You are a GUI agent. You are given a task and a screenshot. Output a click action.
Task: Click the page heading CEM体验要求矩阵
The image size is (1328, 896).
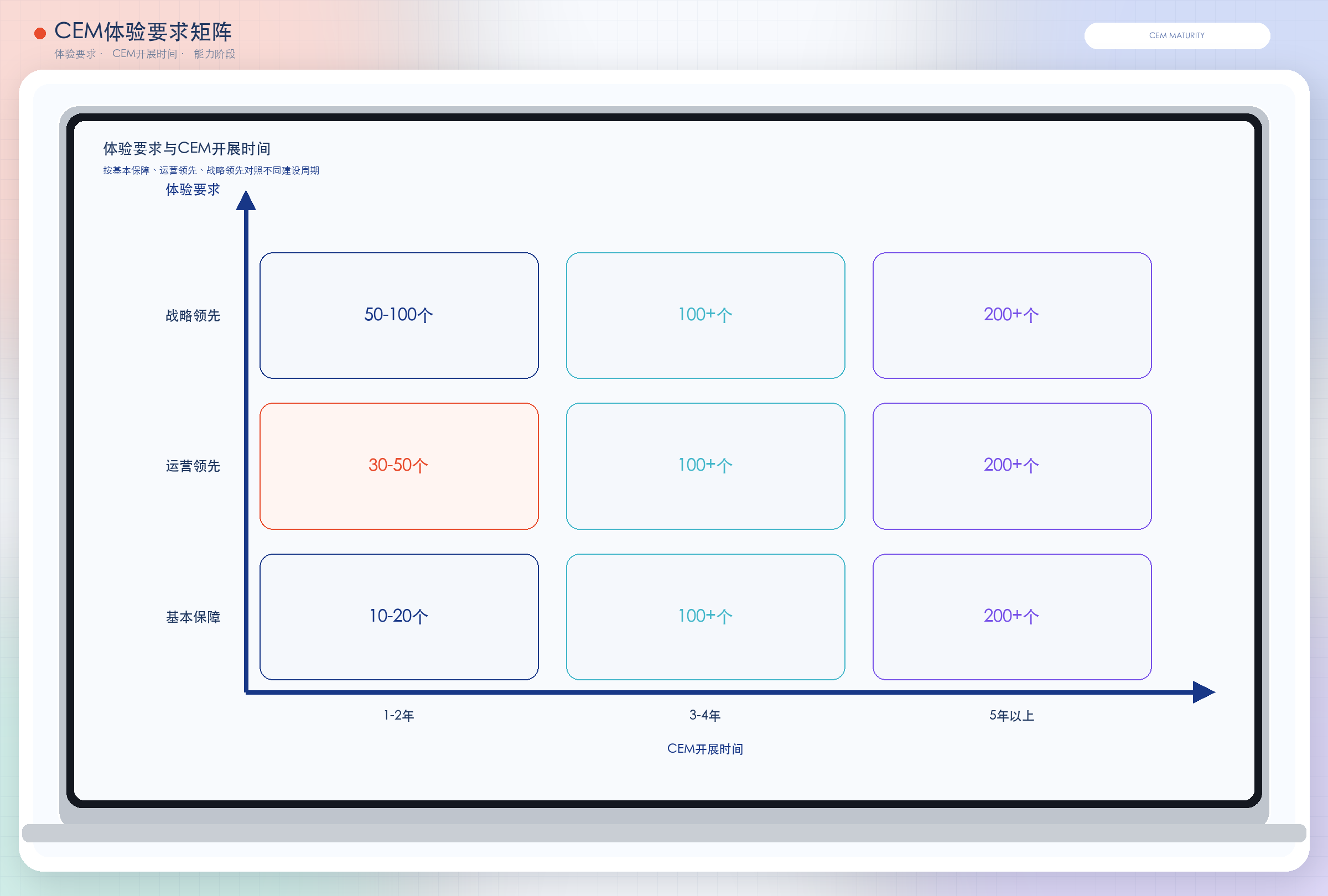tap(143, 32)
